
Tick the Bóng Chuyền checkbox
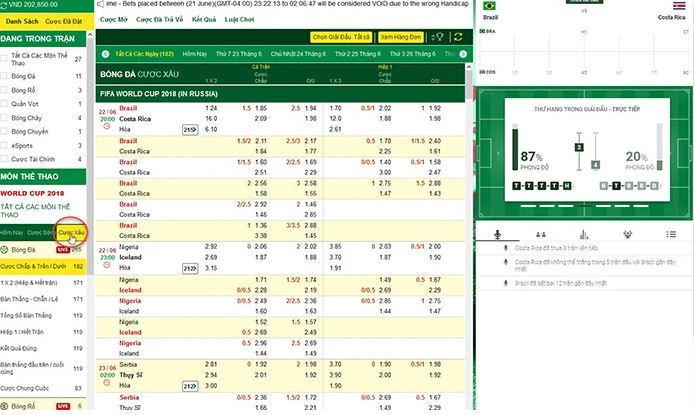click(4, 131)
